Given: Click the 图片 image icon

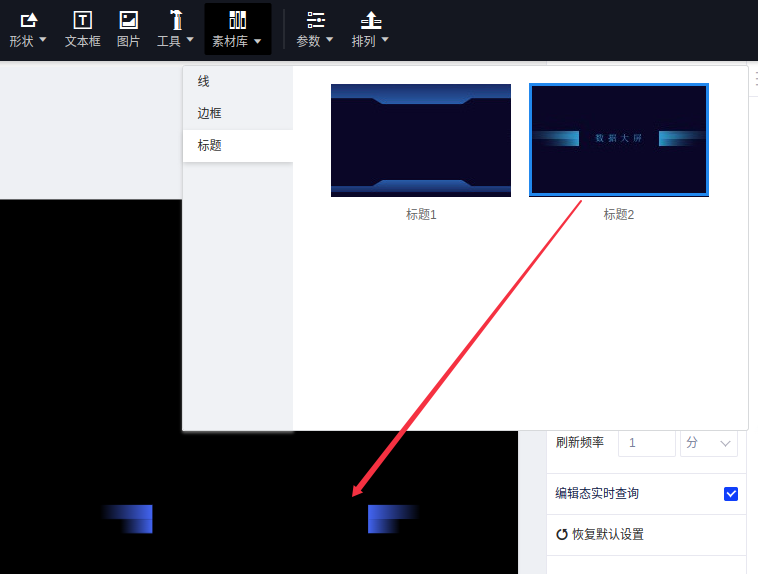Looking at the screenshot, I should (129, 20).
